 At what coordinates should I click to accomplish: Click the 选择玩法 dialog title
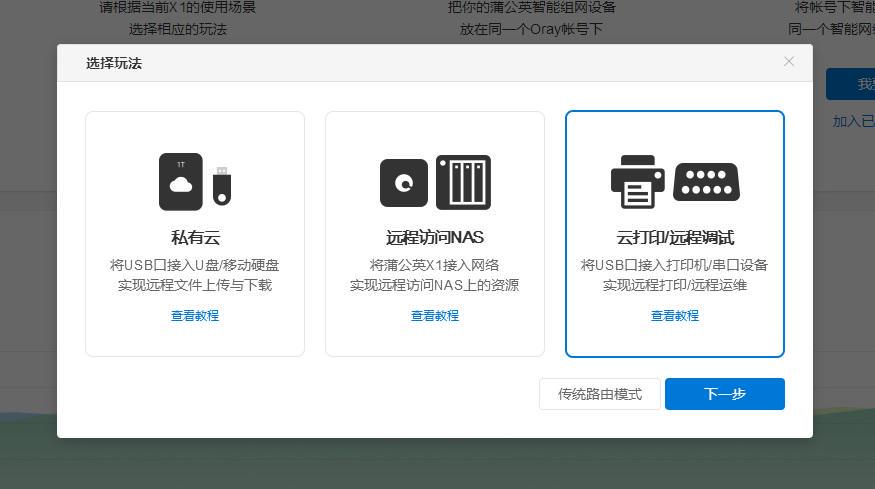[114, 63]
